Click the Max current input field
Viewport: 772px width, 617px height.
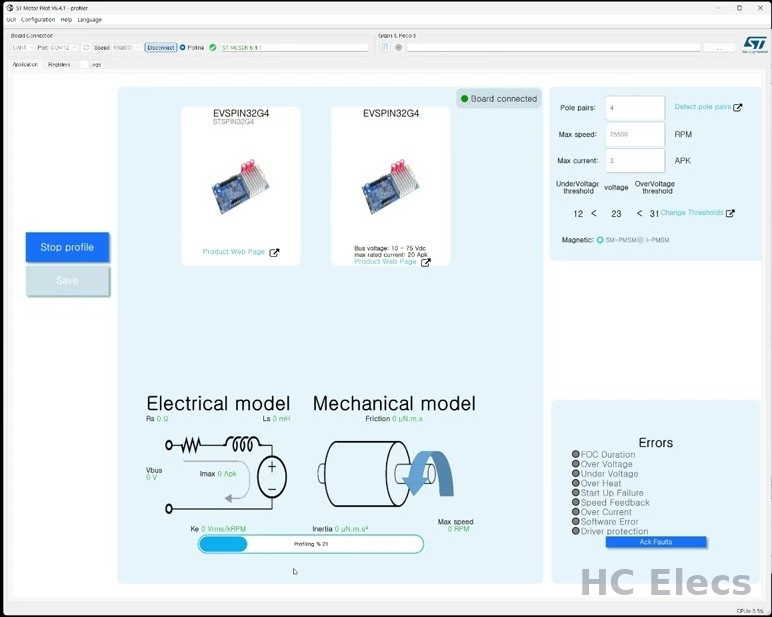point(635,161)
